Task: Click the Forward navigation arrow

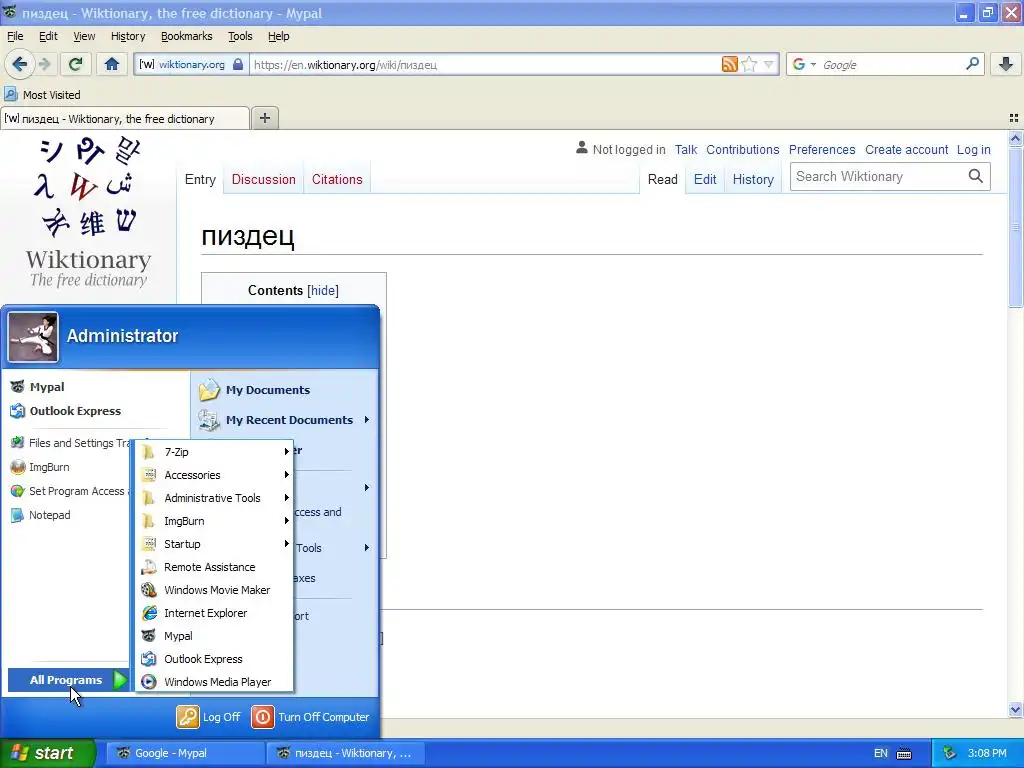Action: pyautogui.click(x=44, y=64)
